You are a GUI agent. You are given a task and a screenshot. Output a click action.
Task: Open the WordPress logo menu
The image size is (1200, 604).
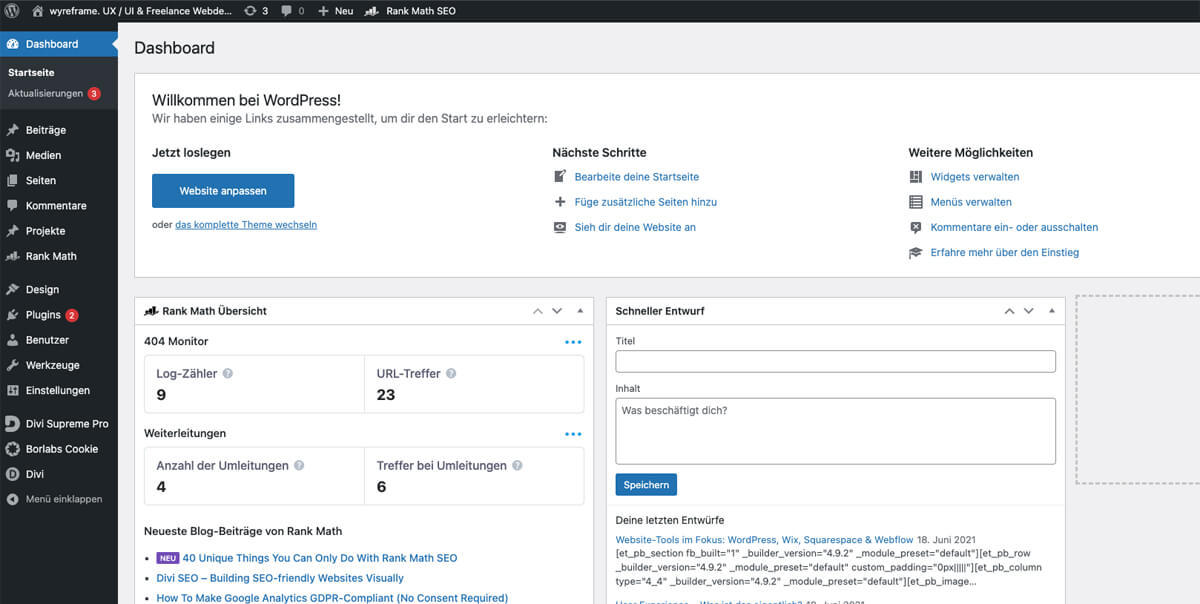pos(12,11)
